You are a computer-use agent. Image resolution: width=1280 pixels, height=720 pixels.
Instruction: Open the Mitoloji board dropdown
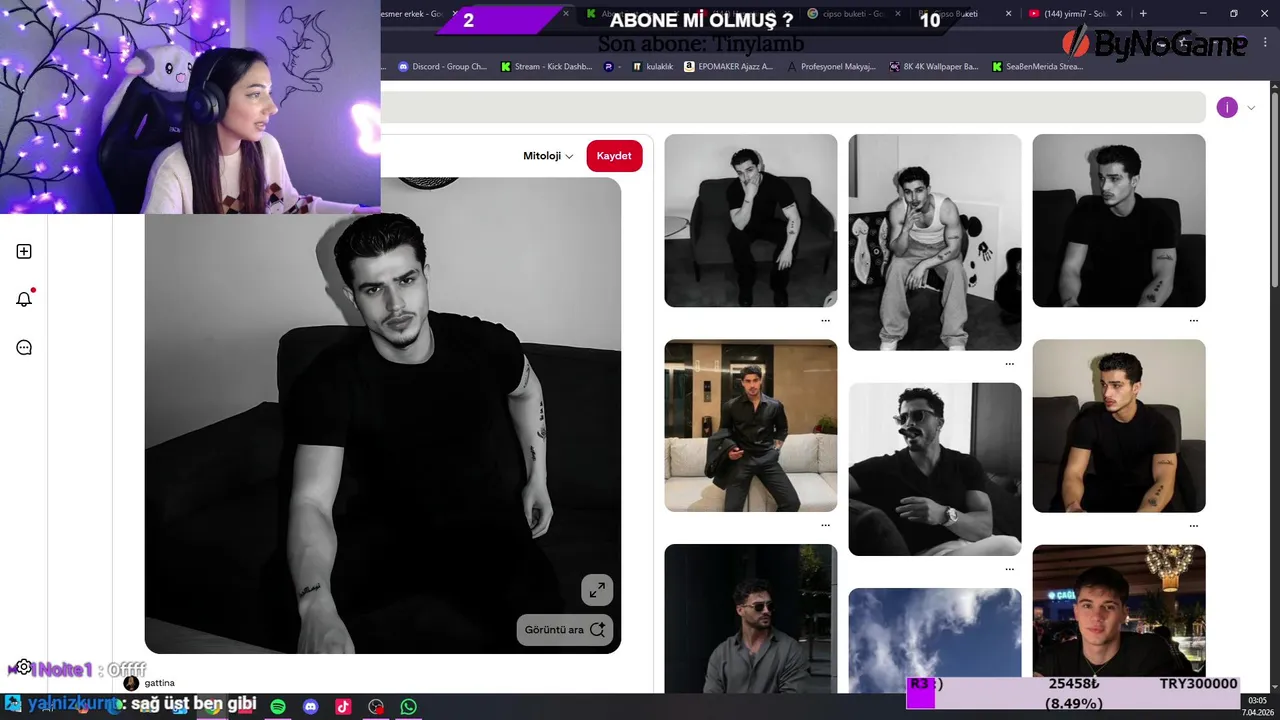[x=548, y=156]
